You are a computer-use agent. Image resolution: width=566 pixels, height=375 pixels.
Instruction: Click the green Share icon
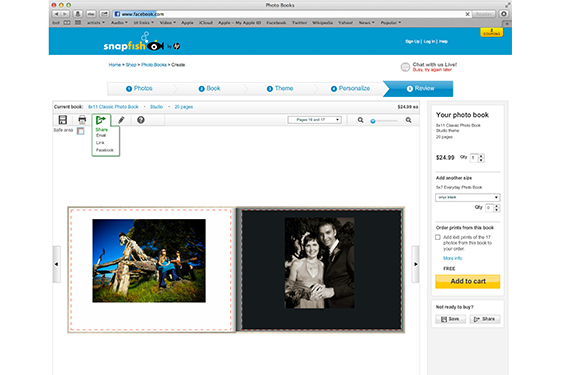tap(101, 120)
